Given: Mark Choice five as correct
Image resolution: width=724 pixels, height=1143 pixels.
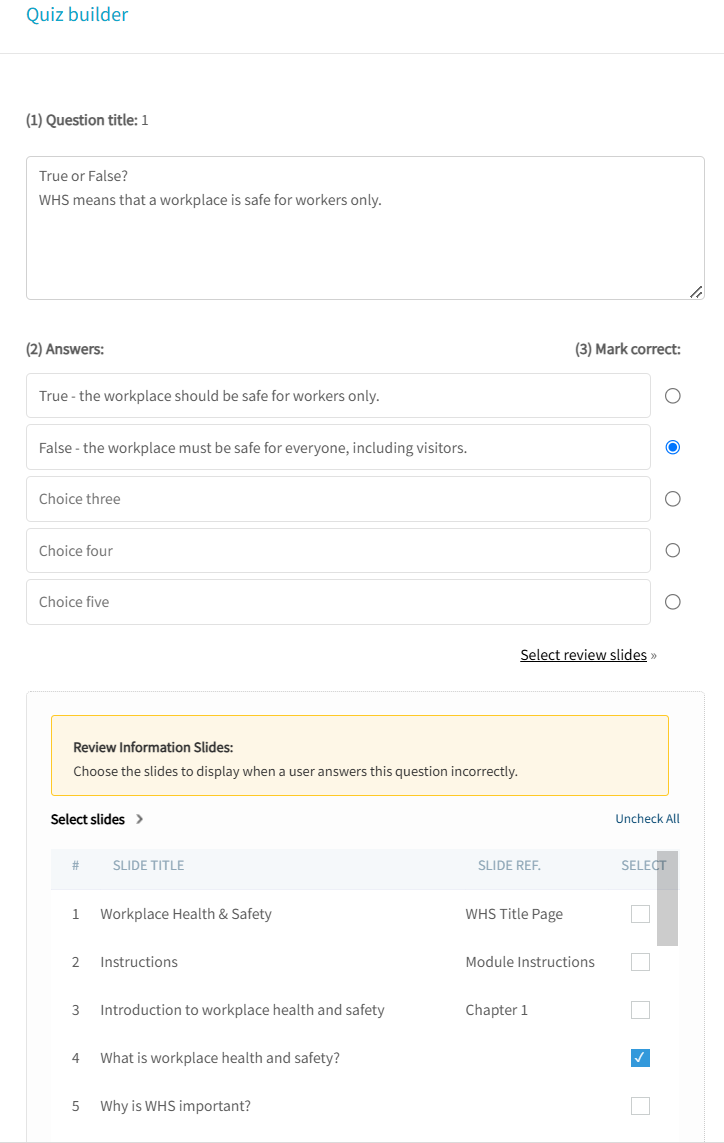Looking at the screenshot, I should [x=673, y=602].
